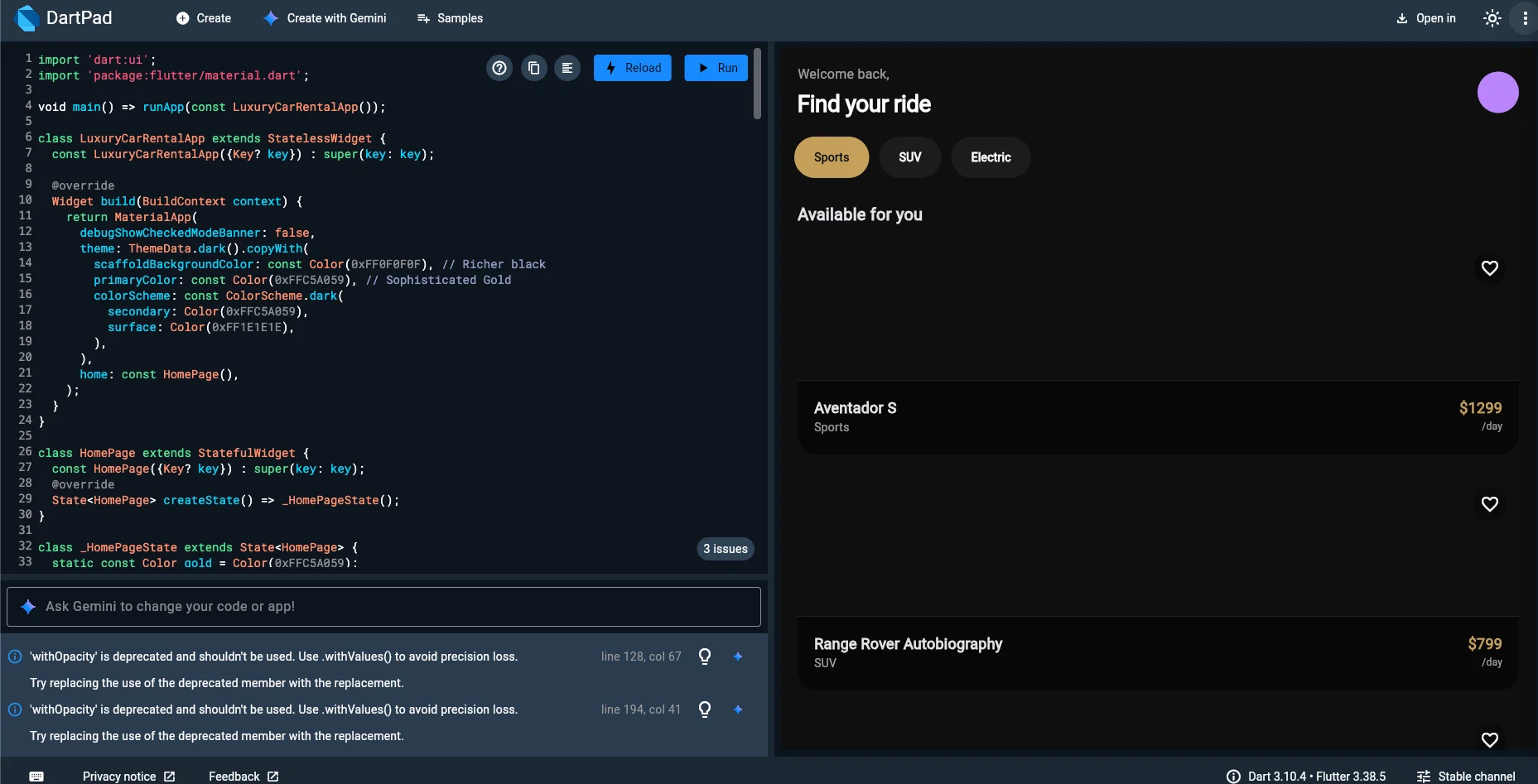The height and width of the screenshot is (784, 1538).
Task: Select the Electric filter chip
Action: coord(991,157)
